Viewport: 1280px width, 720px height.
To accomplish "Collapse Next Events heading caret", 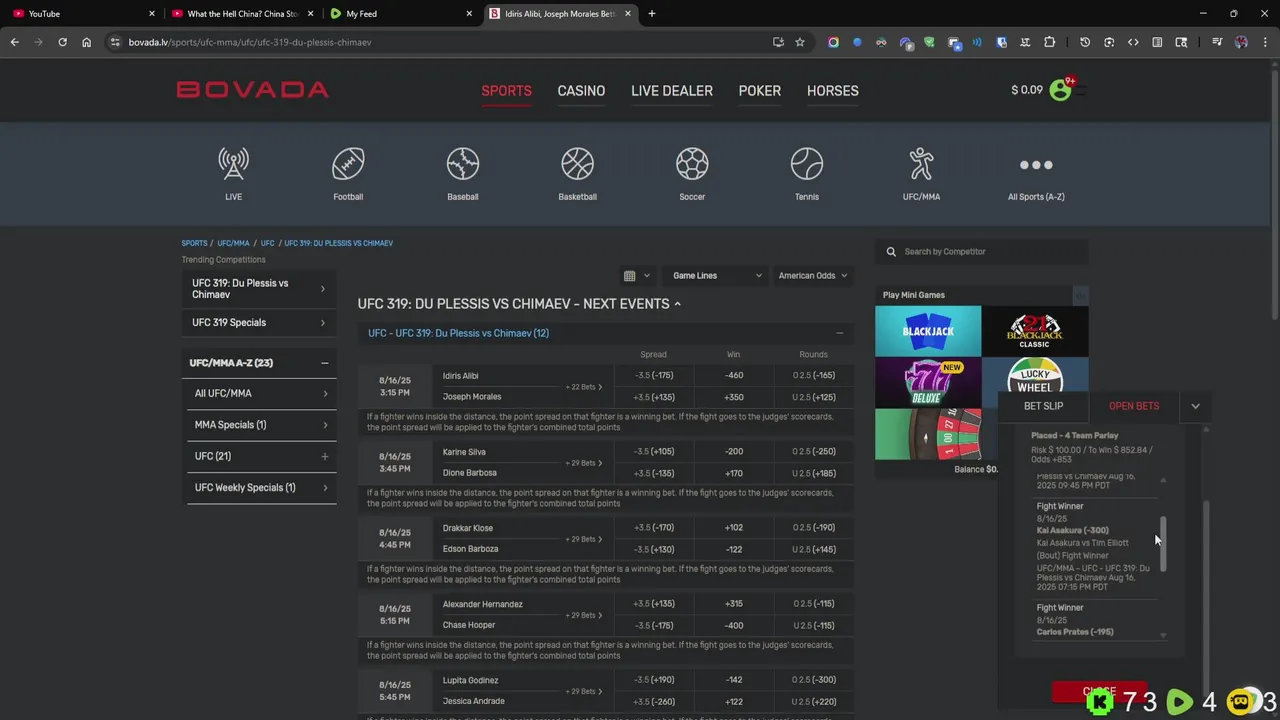I will 677,304.
